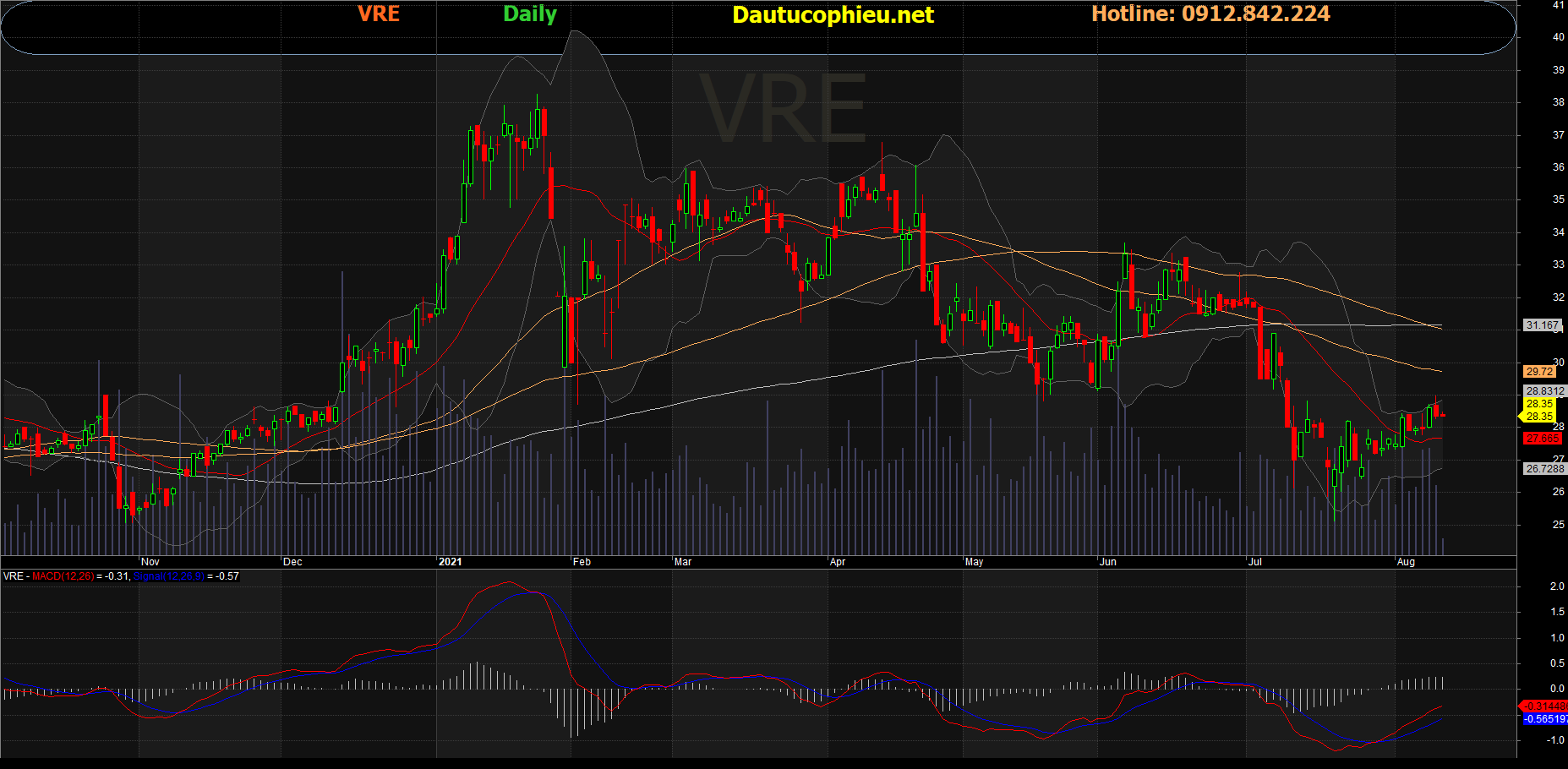Click MACD axis value 0.5
Viewport: 1568px width, 769px height.
1557,663
